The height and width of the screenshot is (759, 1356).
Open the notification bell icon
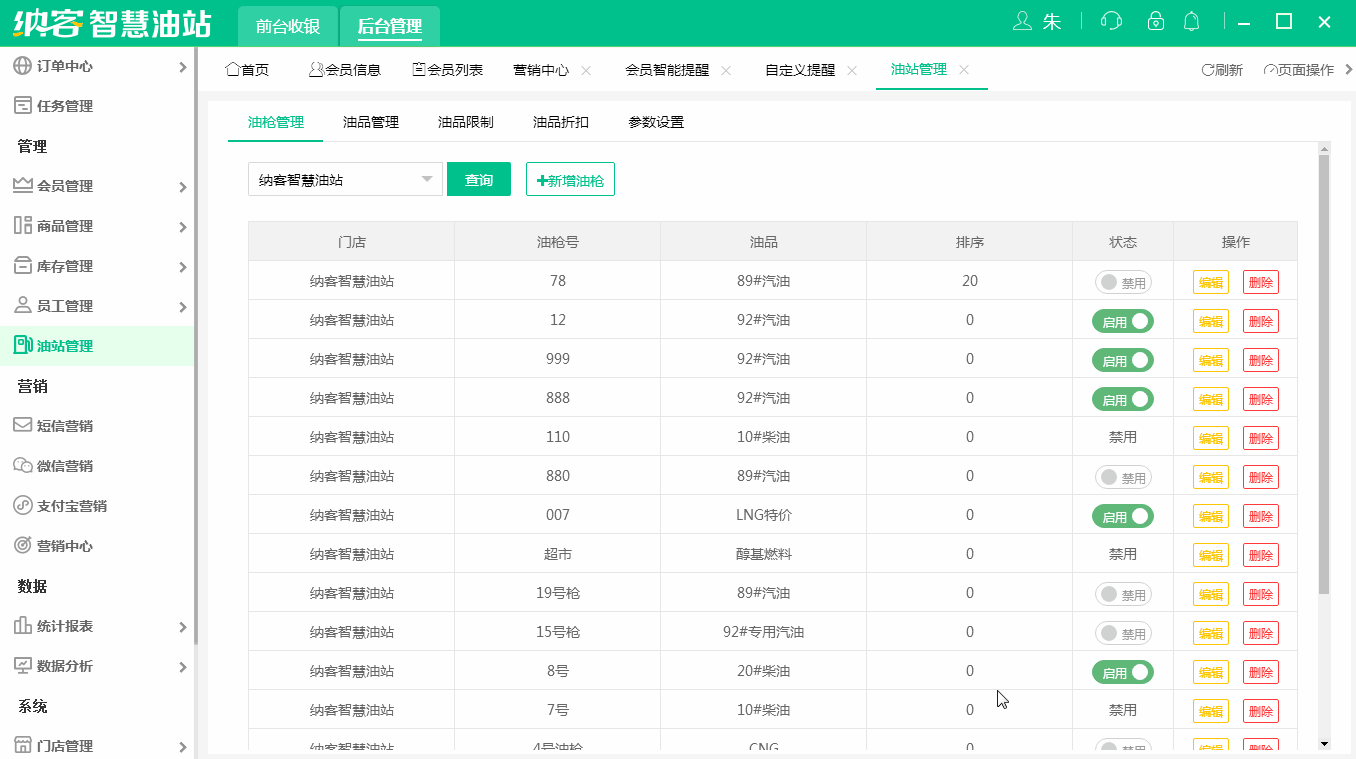(x=1191, y=20)
